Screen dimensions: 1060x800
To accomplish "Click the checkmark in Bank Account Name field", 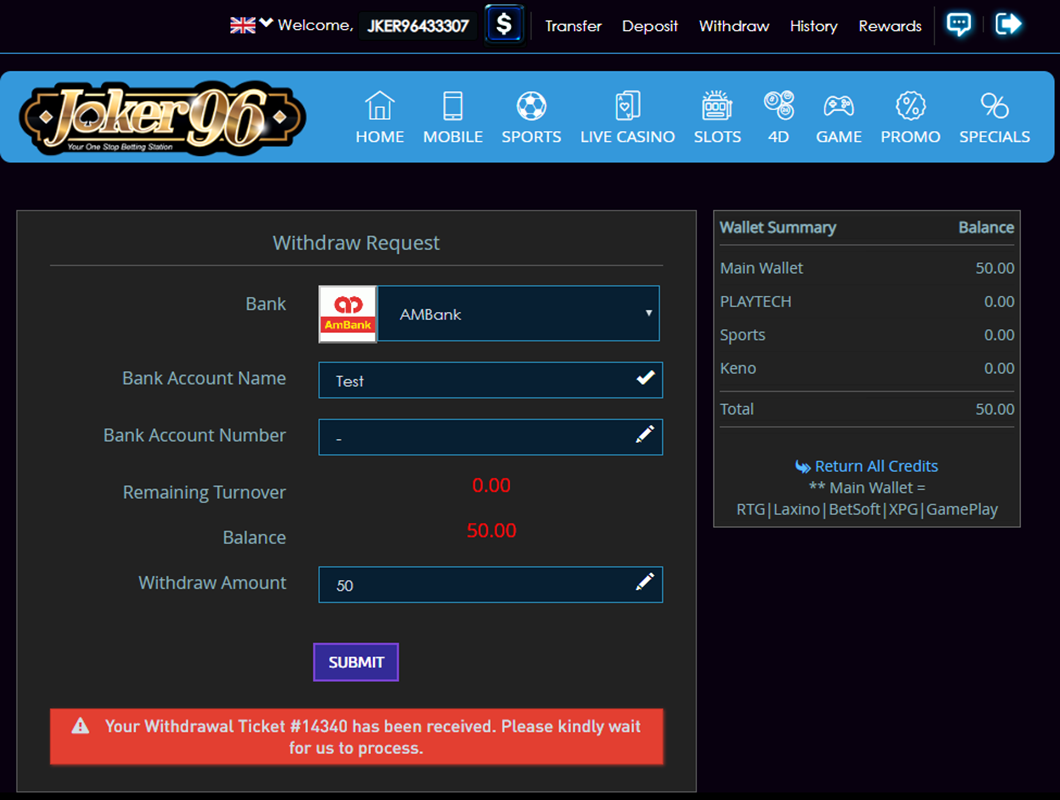I will [x=645, y=378].
